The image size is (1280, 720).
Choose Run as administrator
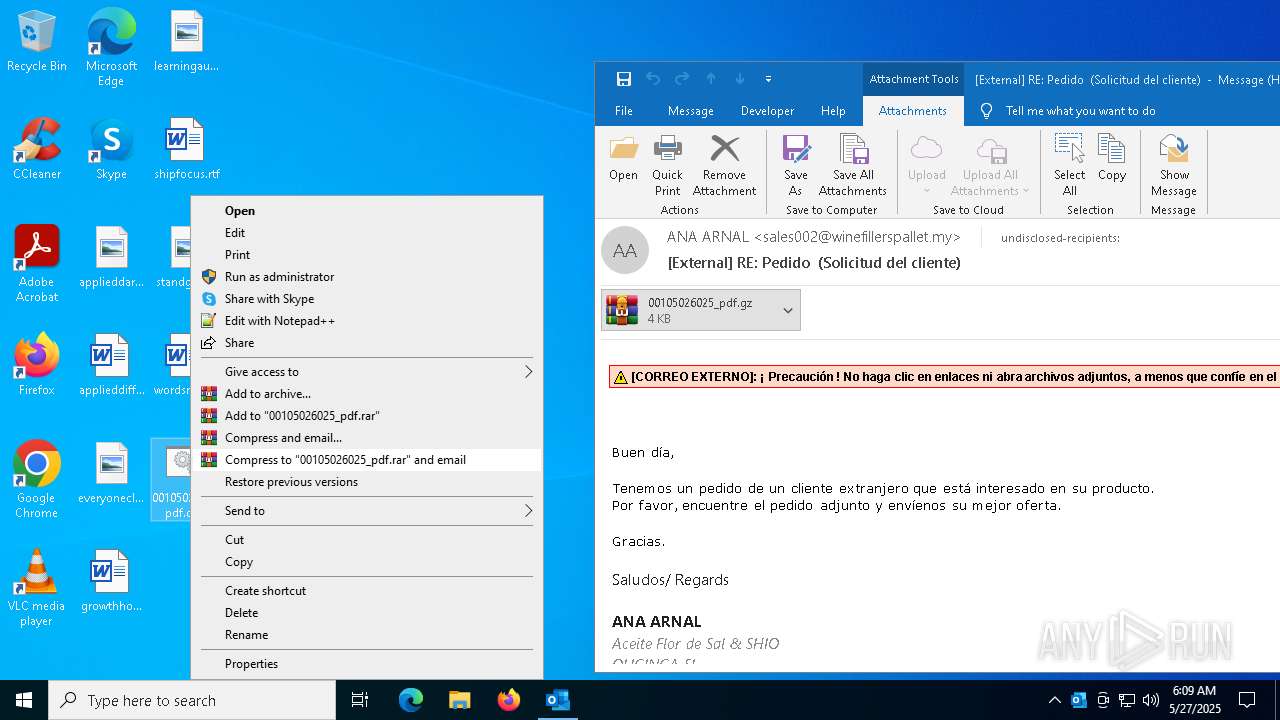(x=367, y=277)
